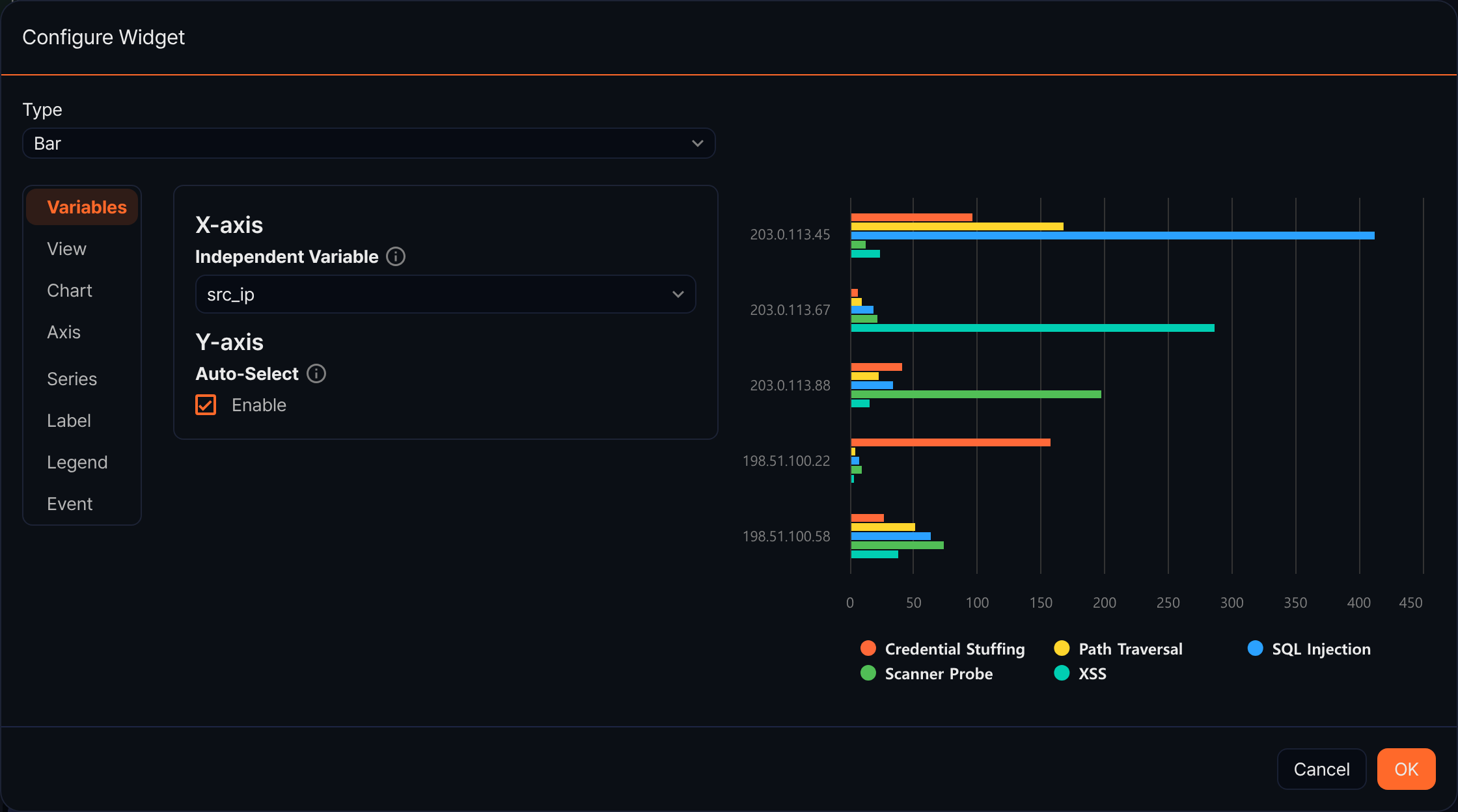Click the Cancel button
The height and width of the screenshot is (812, 1458).
pos(1321,769)
